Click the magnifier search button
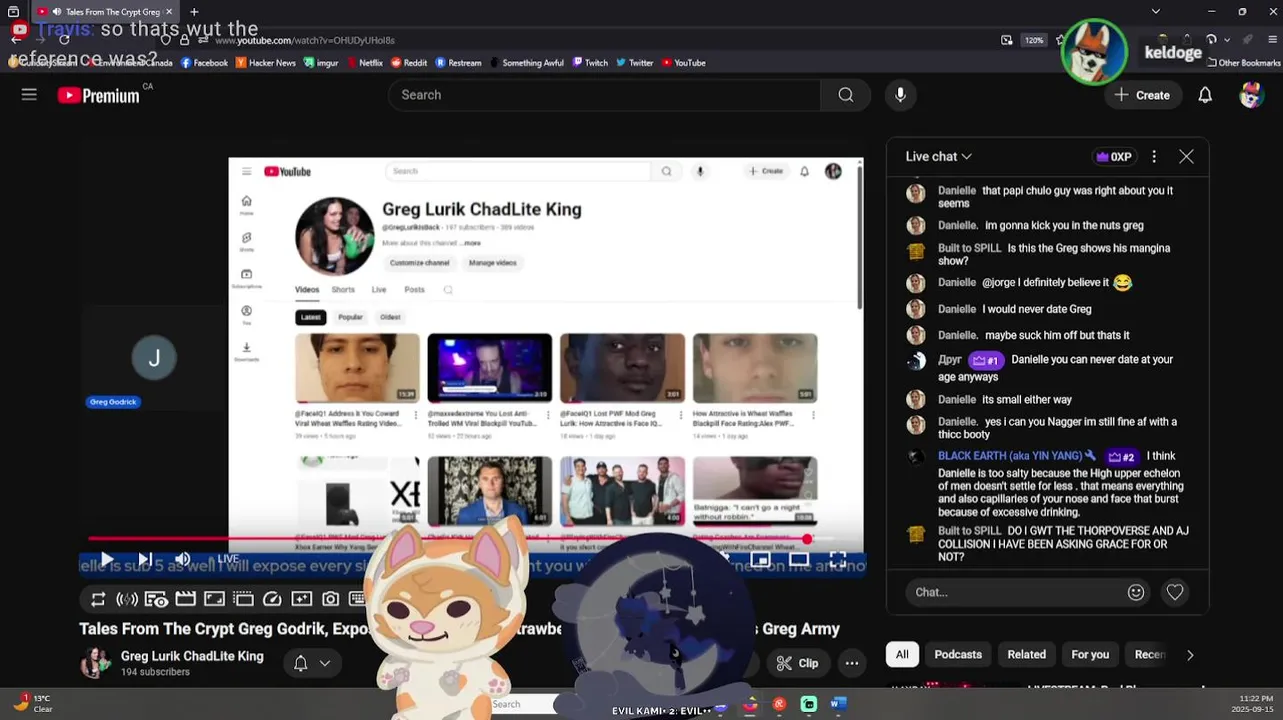The image size is (1283, 720). [x=846, y=95]
